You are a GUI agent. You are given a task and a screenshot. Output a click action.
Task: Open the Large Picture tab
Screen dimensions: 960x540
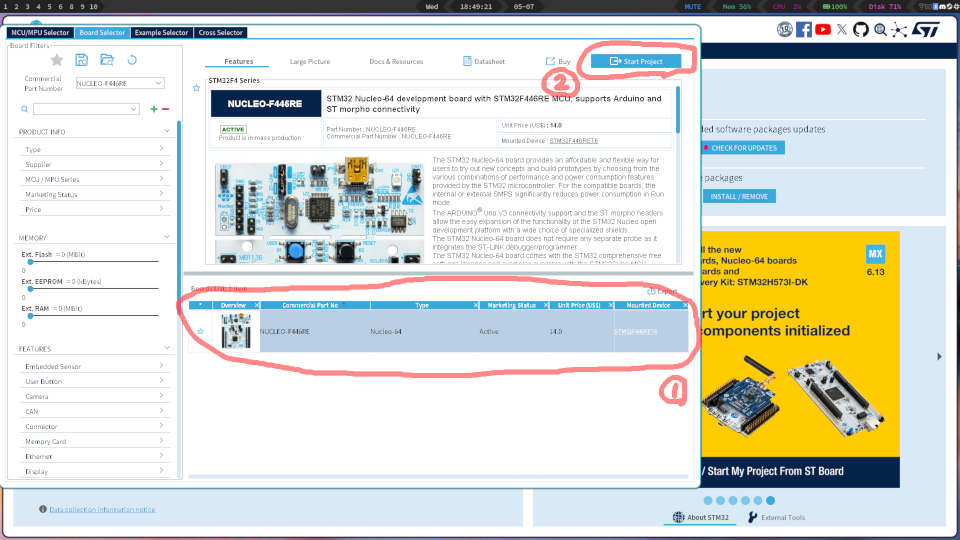(x=310, y=61)
